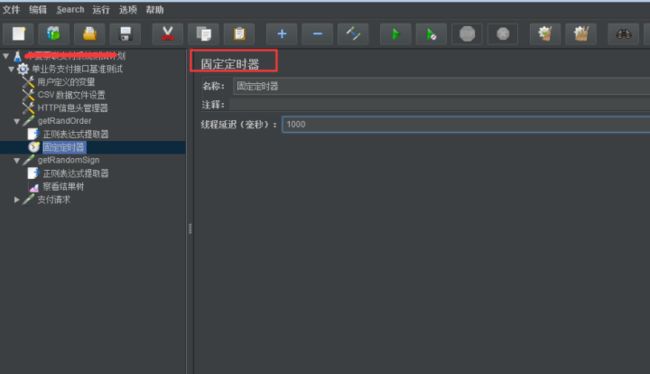The width and height of the screenshot is (650, 374).
Task: Click the 察看结果树 listener icon
Action: click(34, 187)
